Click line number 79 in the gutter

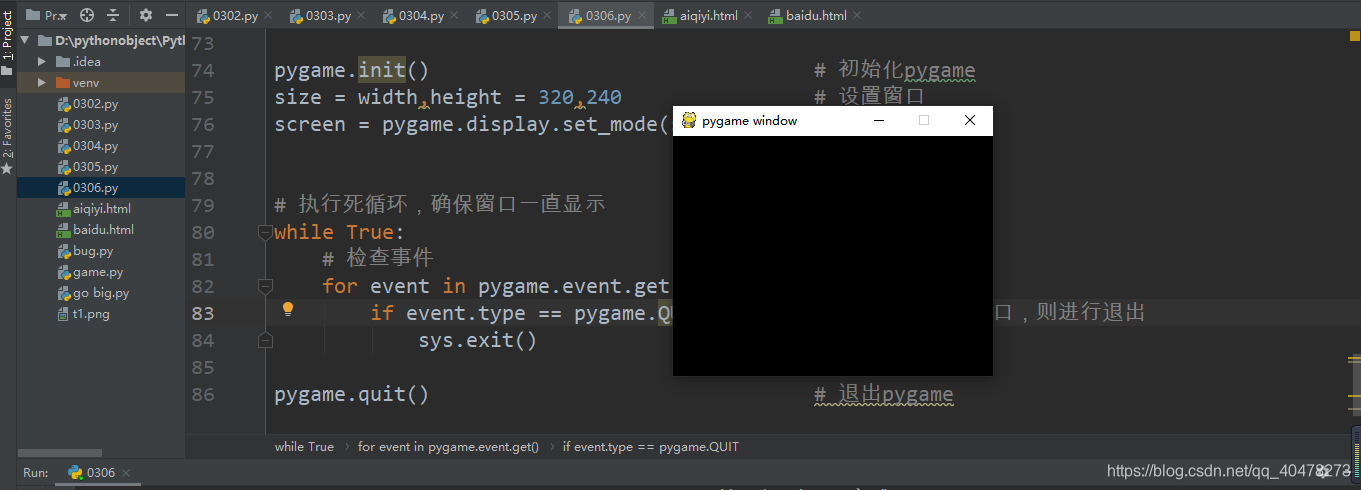click(202, 205)
